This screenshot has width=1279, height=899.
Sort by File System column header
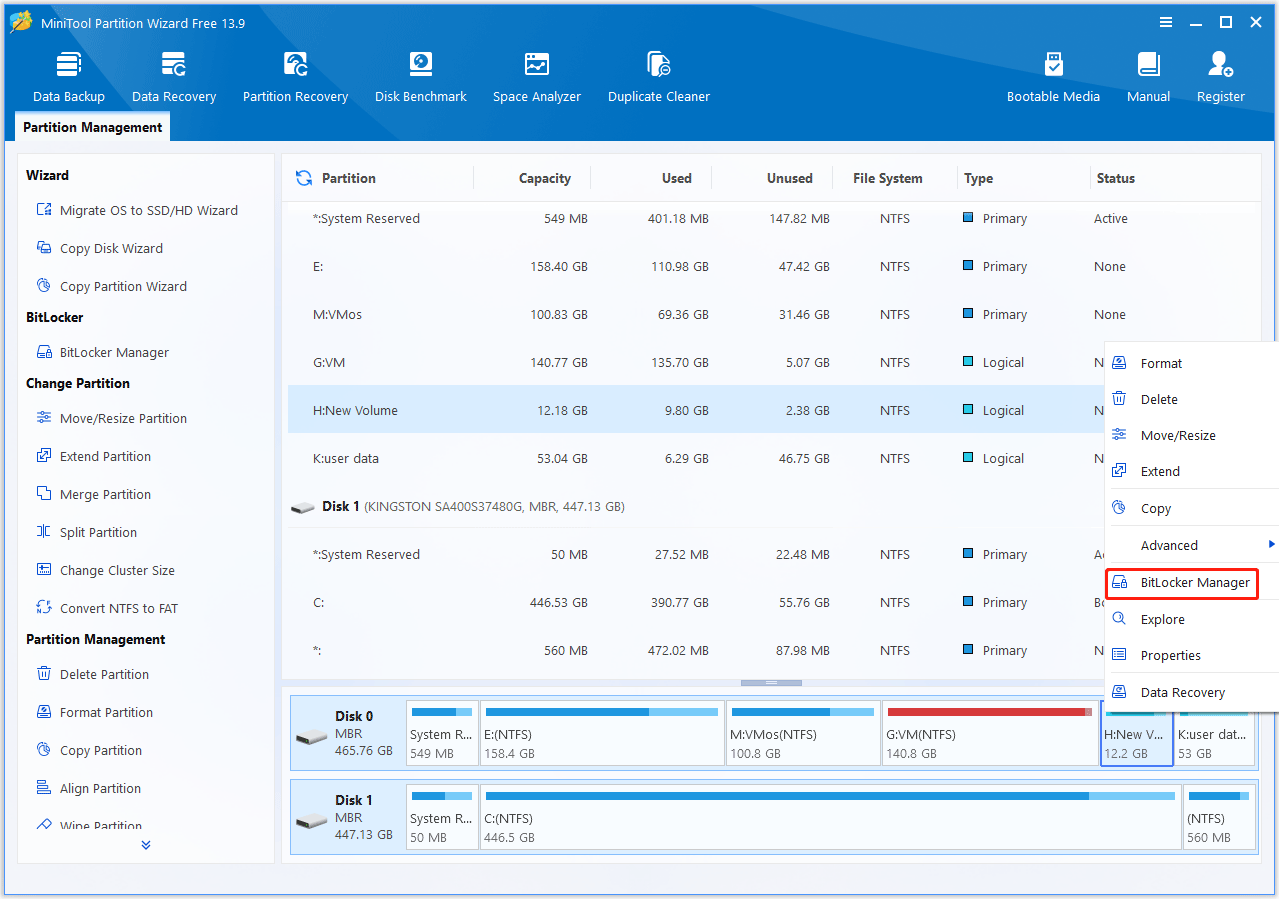[887, 178]
